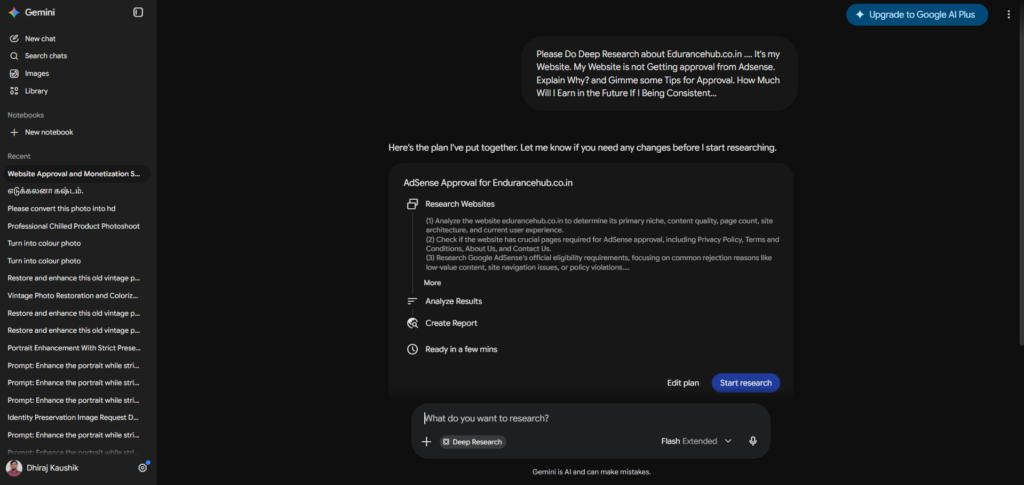Click Upgrade to Google AI Plus

pos(917,14)
